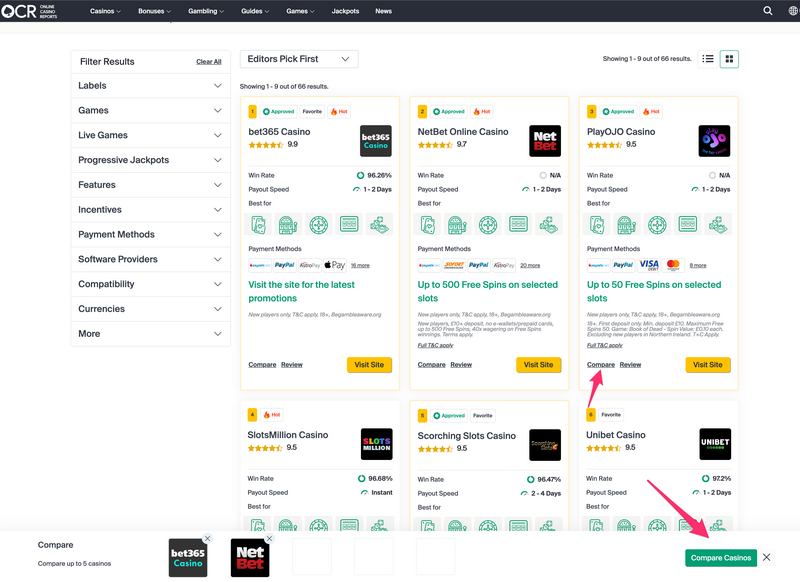Click the PlayOJO Casino logo
Viewport: 800px width, 582px height.
tap(714, 141)
